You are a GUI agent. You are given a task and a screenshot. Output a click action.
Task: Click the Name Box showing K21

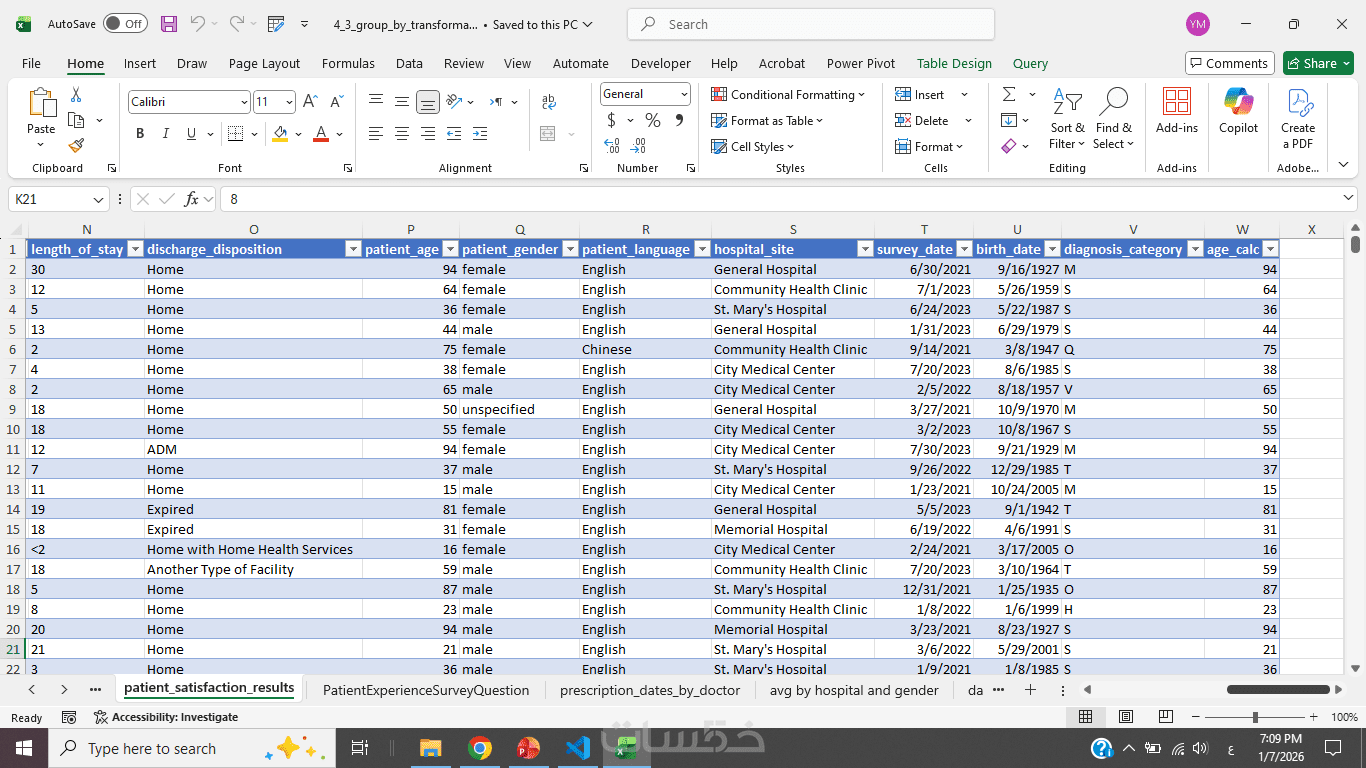tap(50, 199)
